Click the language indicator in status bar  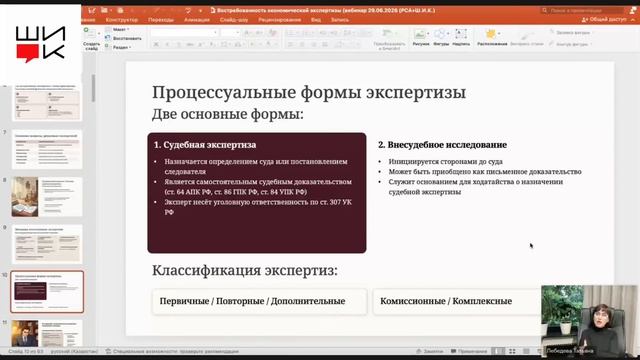(x=74, y=351)
